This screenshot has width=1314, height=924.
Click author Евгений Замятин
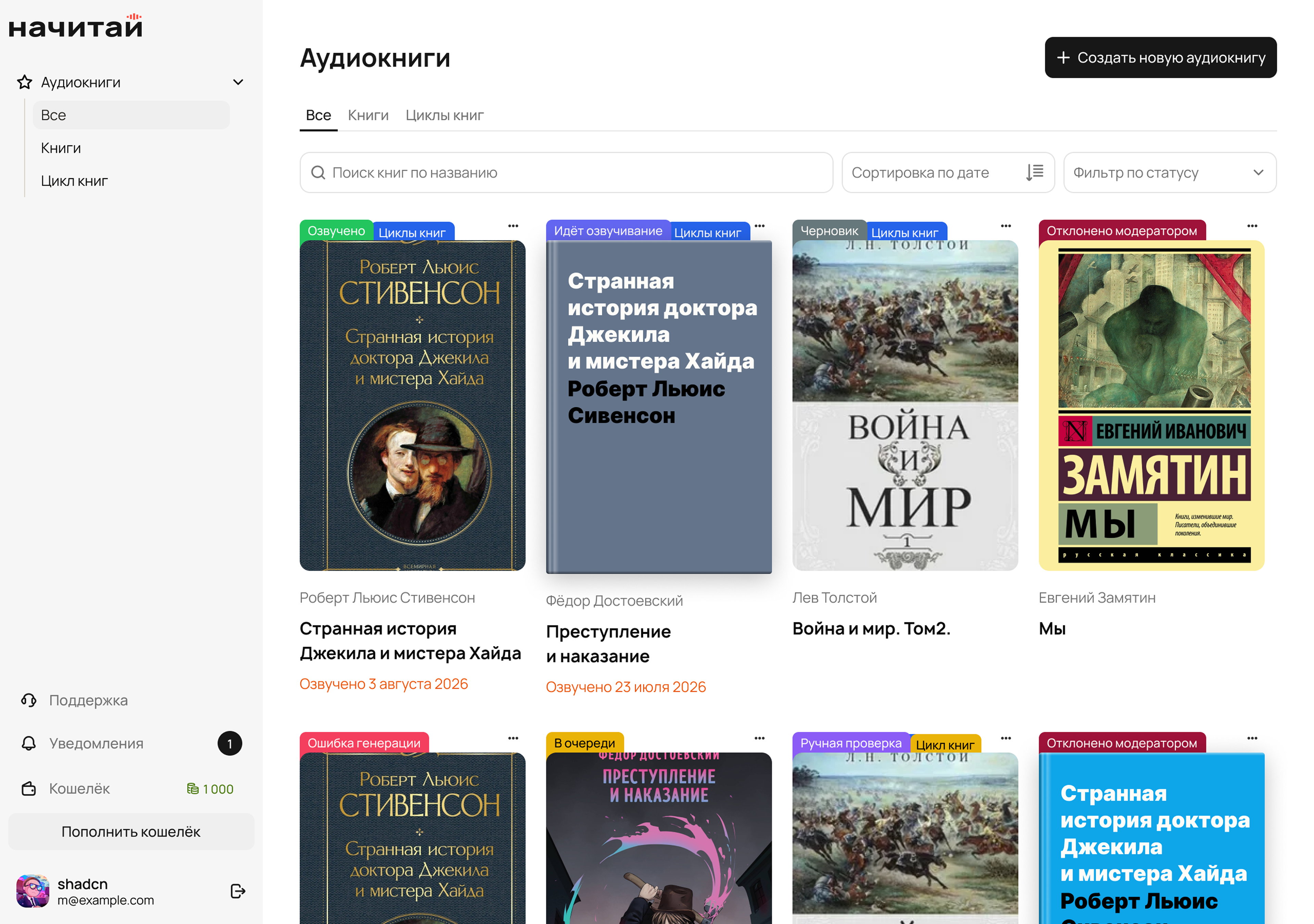click(x=1097, y=598)
